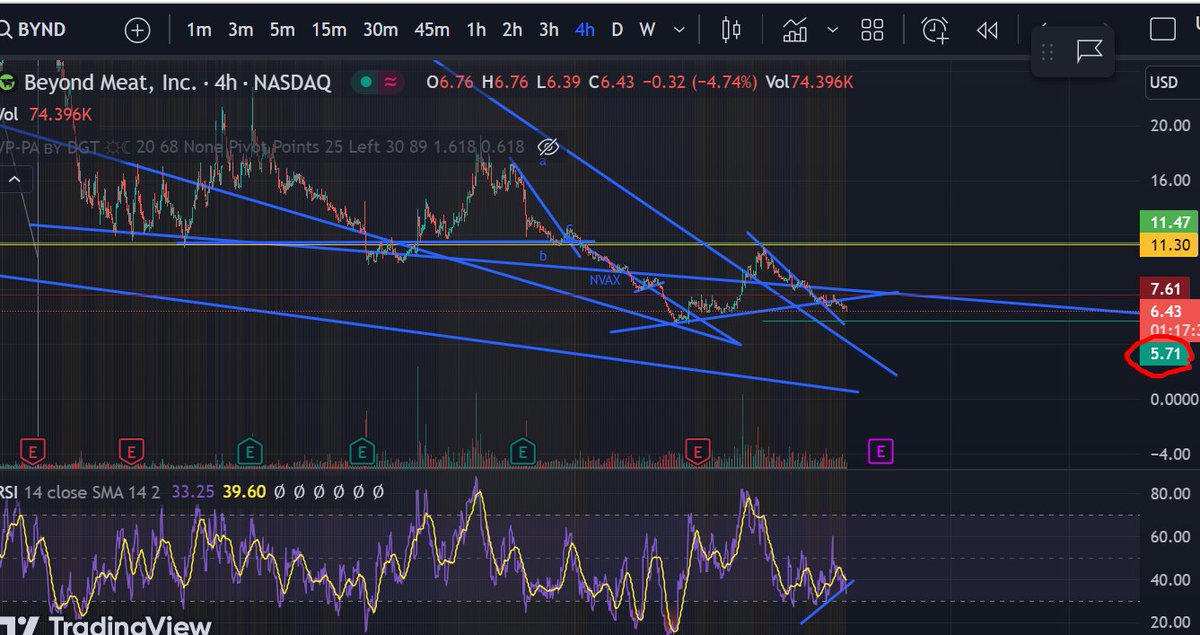Click the RSI value 33.25

(192, 492)
